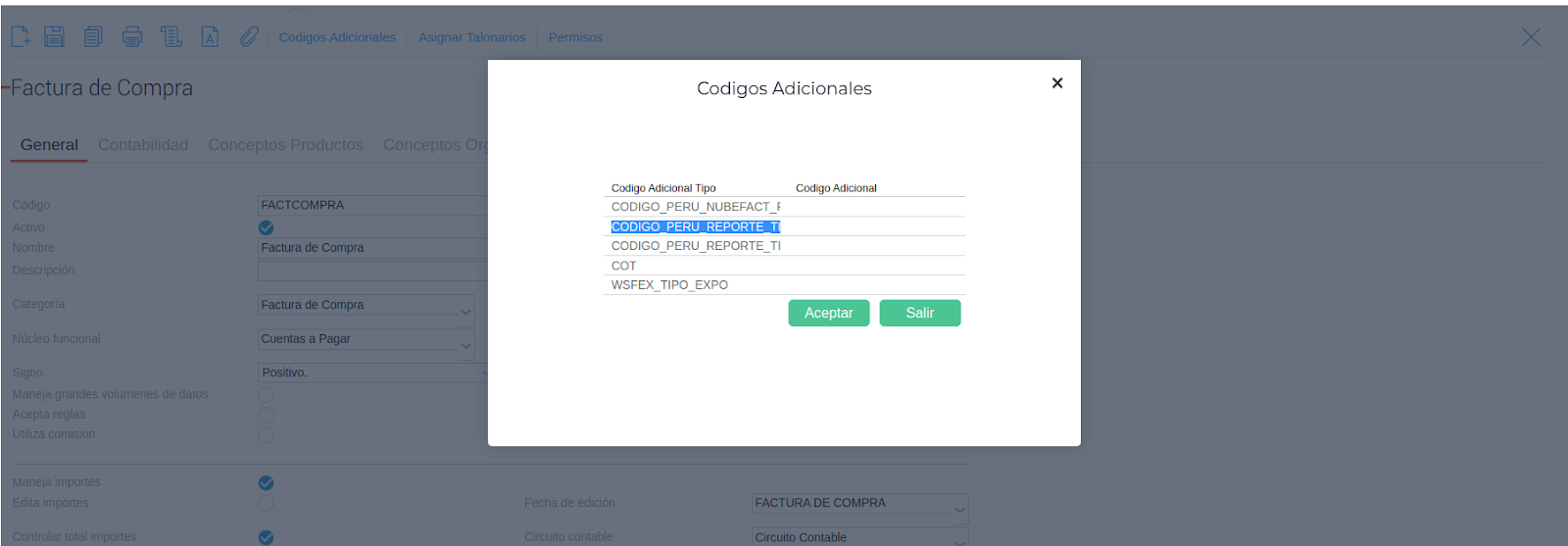Open the Núcleo funcional dropdown

[465, 345]
